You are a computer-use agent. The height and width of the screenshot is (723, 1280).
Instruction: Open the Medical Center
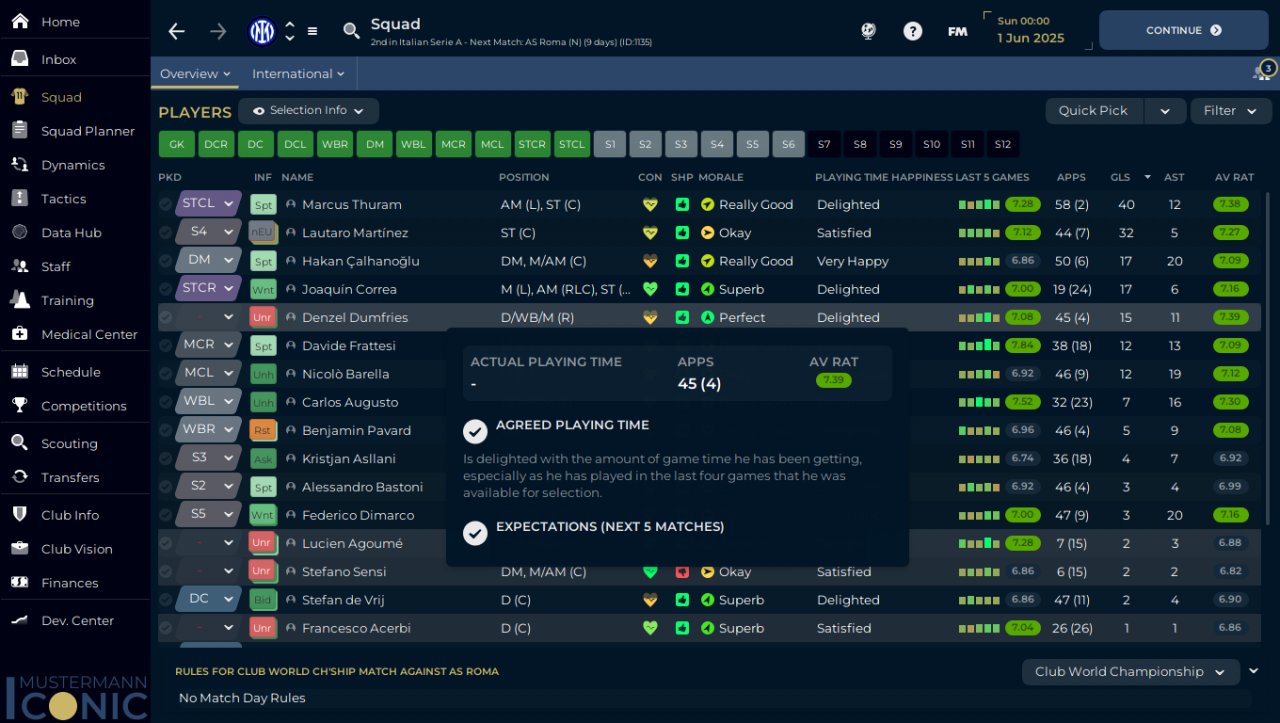tap(89, 335)
